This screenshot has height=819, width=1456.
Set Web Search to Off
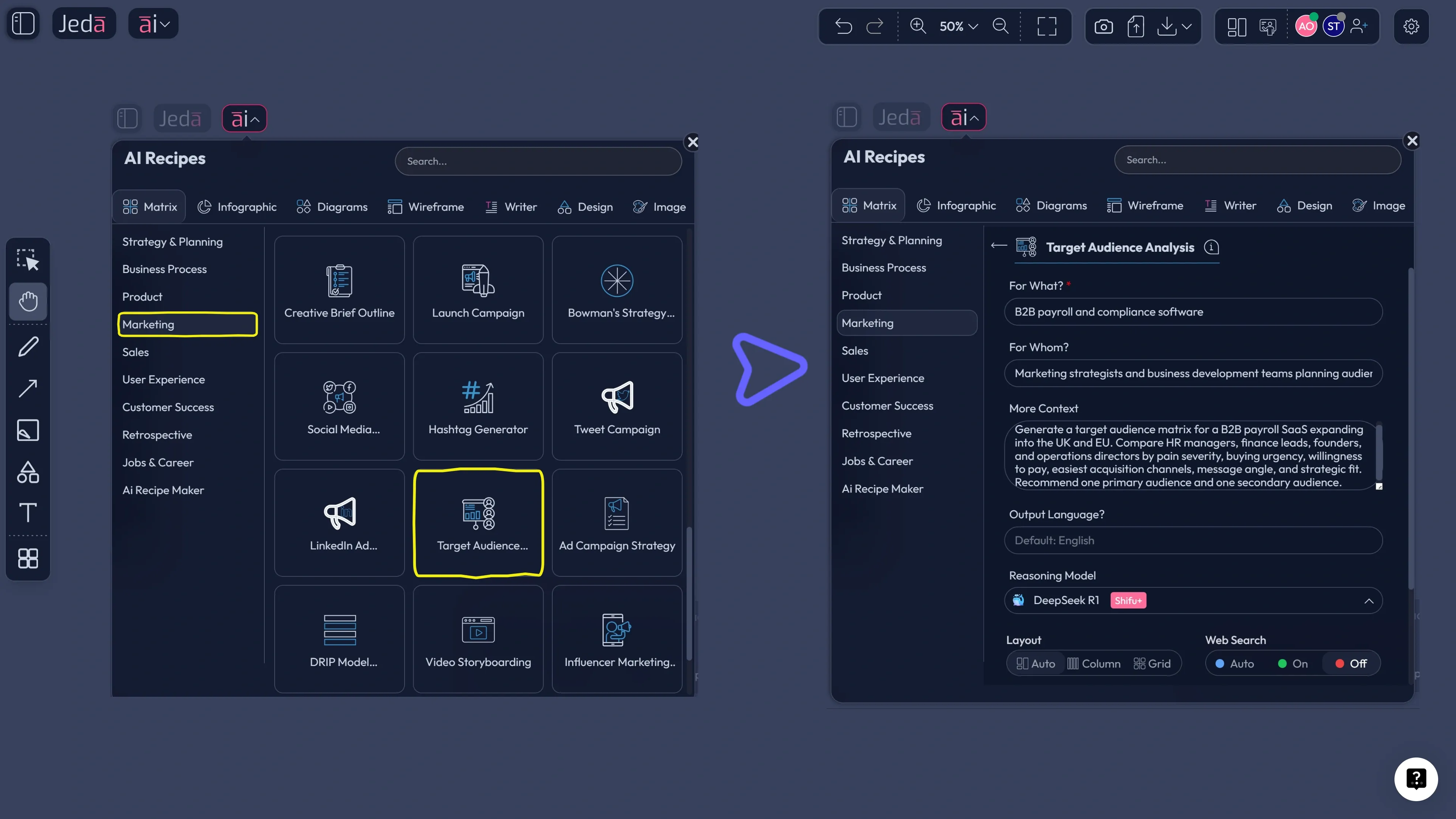click(1351, 664)
